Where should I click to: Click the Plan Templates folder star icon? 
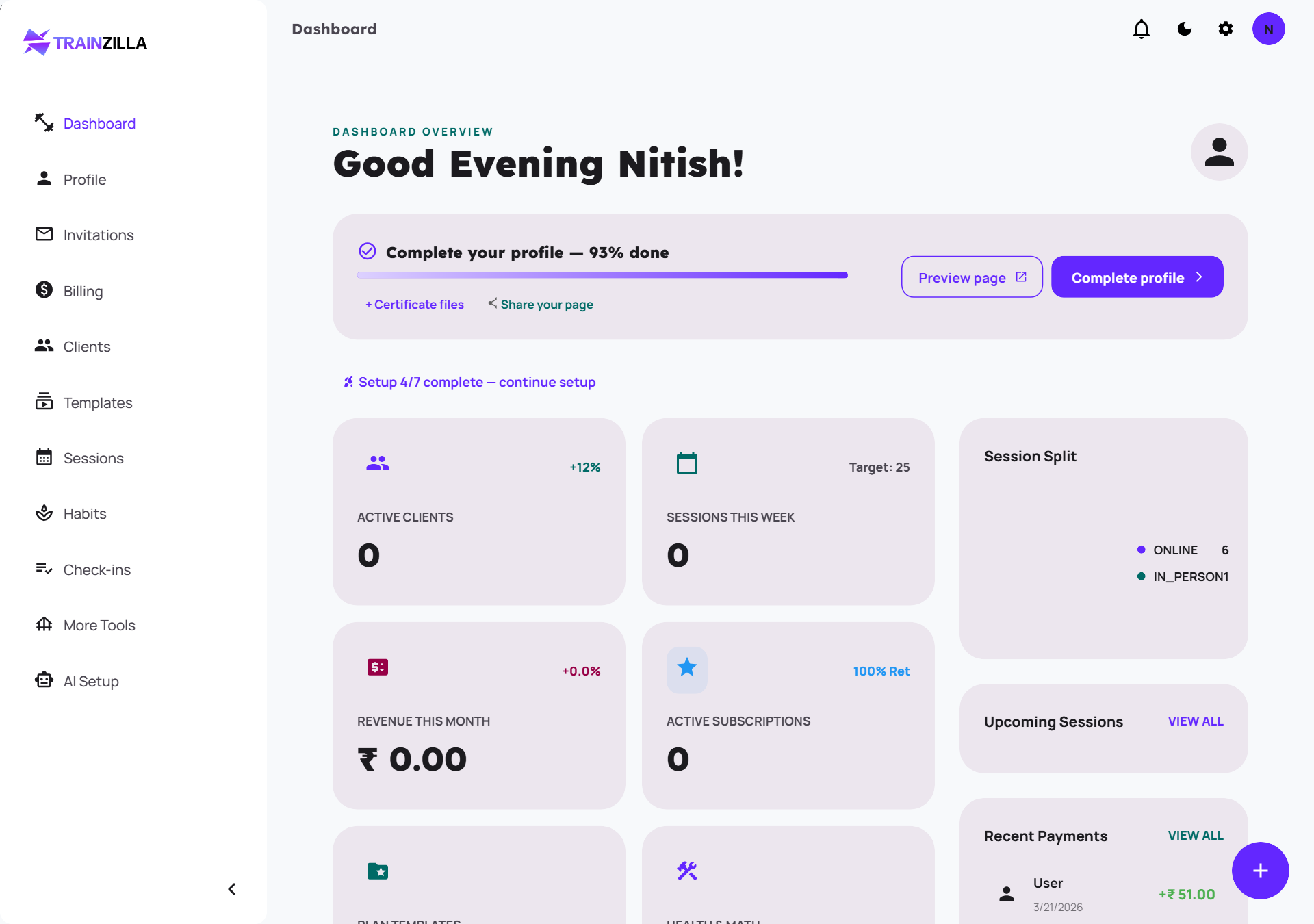378,871
